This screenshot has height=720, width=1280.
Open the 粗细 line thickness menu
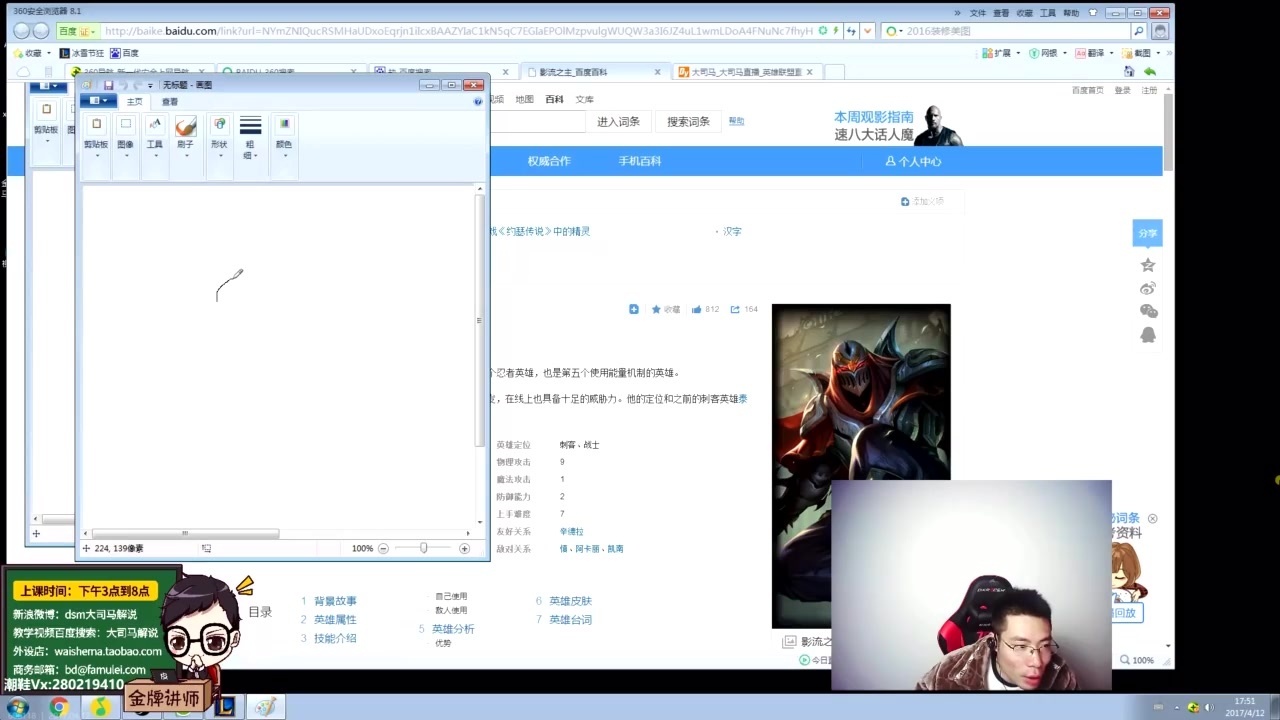(x=250, y=137)
